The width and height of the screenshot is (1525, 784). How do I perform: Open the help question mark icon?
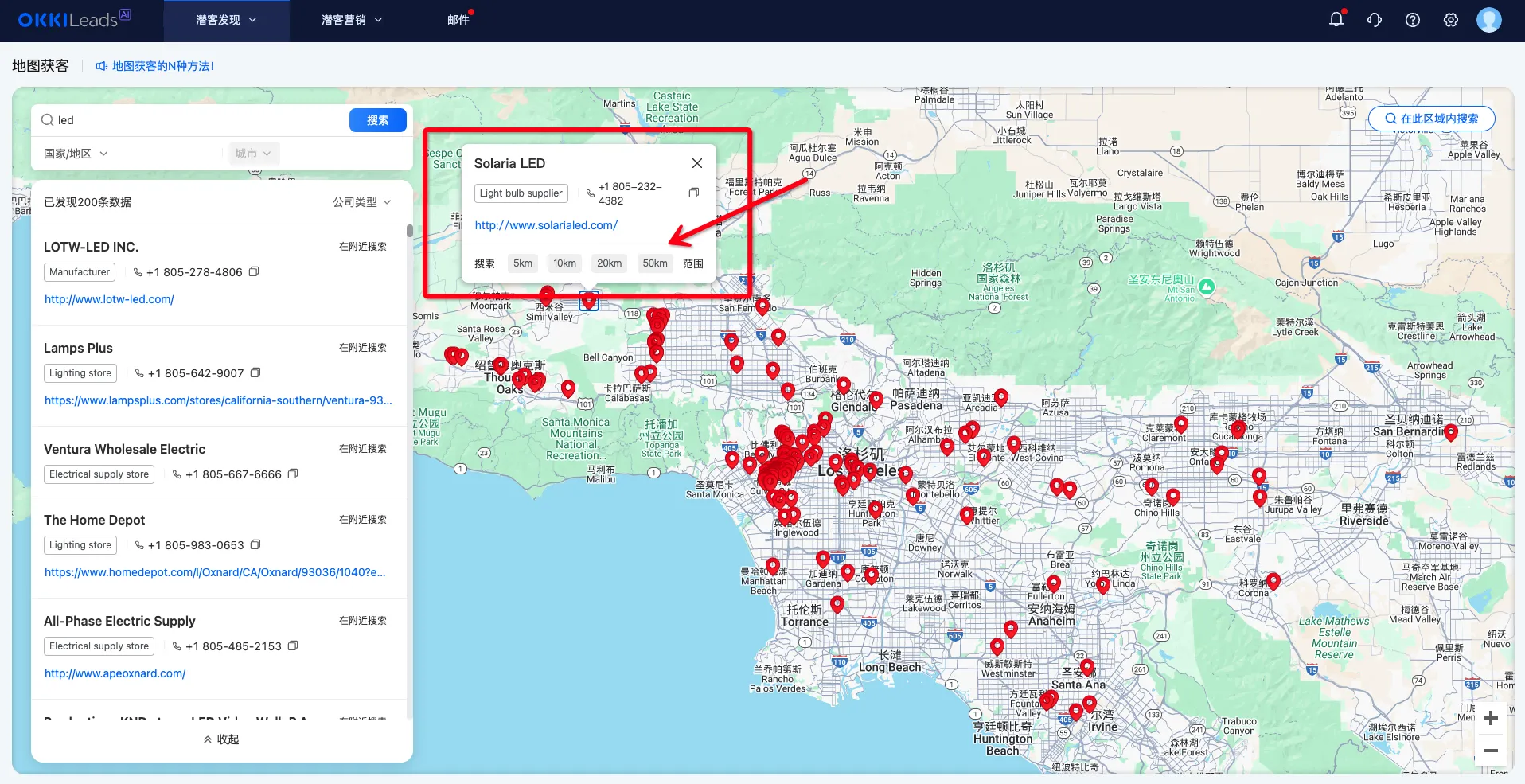[x=1413, y=20]
